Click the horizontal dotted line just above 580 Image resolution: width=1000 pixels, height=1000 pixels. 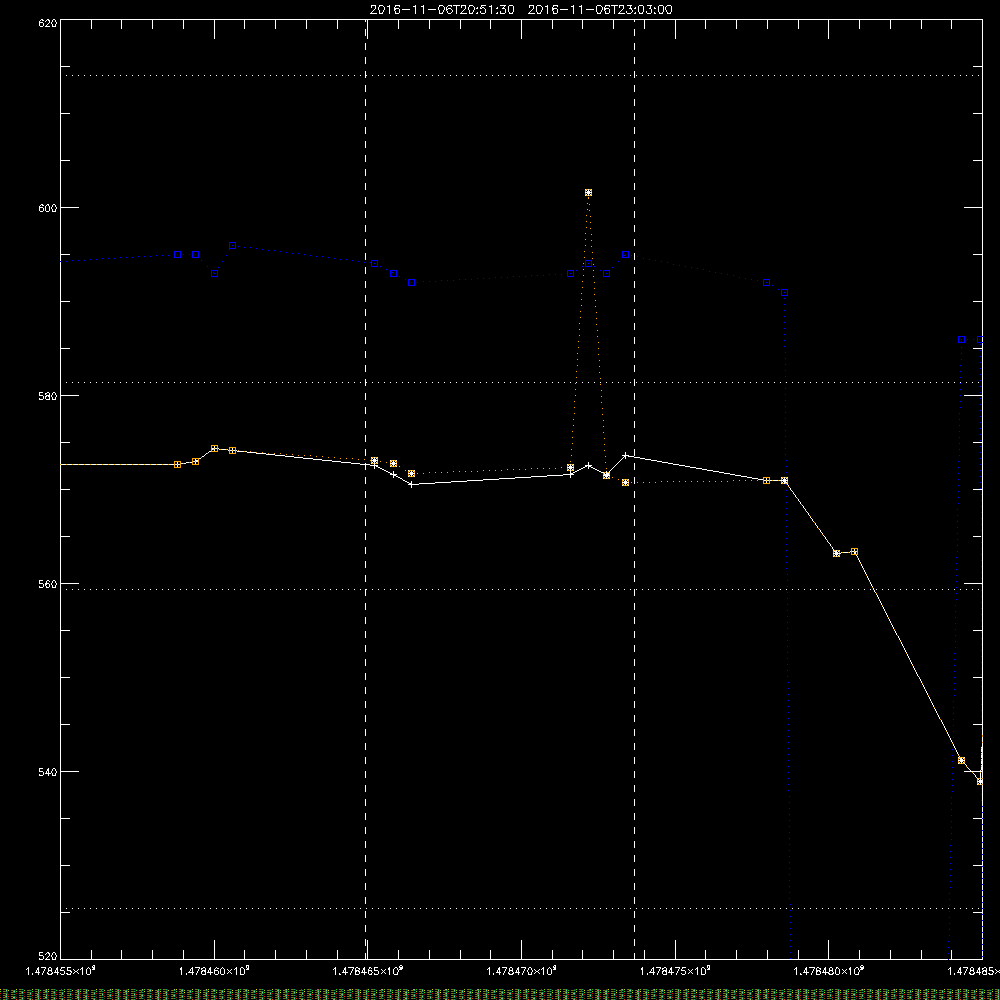[x=521, y=383]
